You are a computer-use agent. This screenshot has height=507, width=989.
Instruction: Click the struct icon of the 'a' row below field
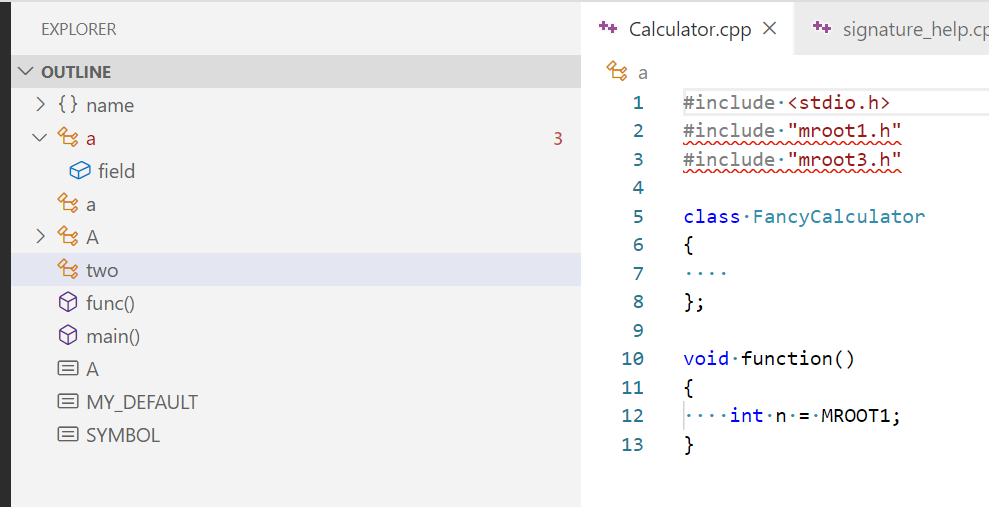pyautogui.click(x=67, y=204)
